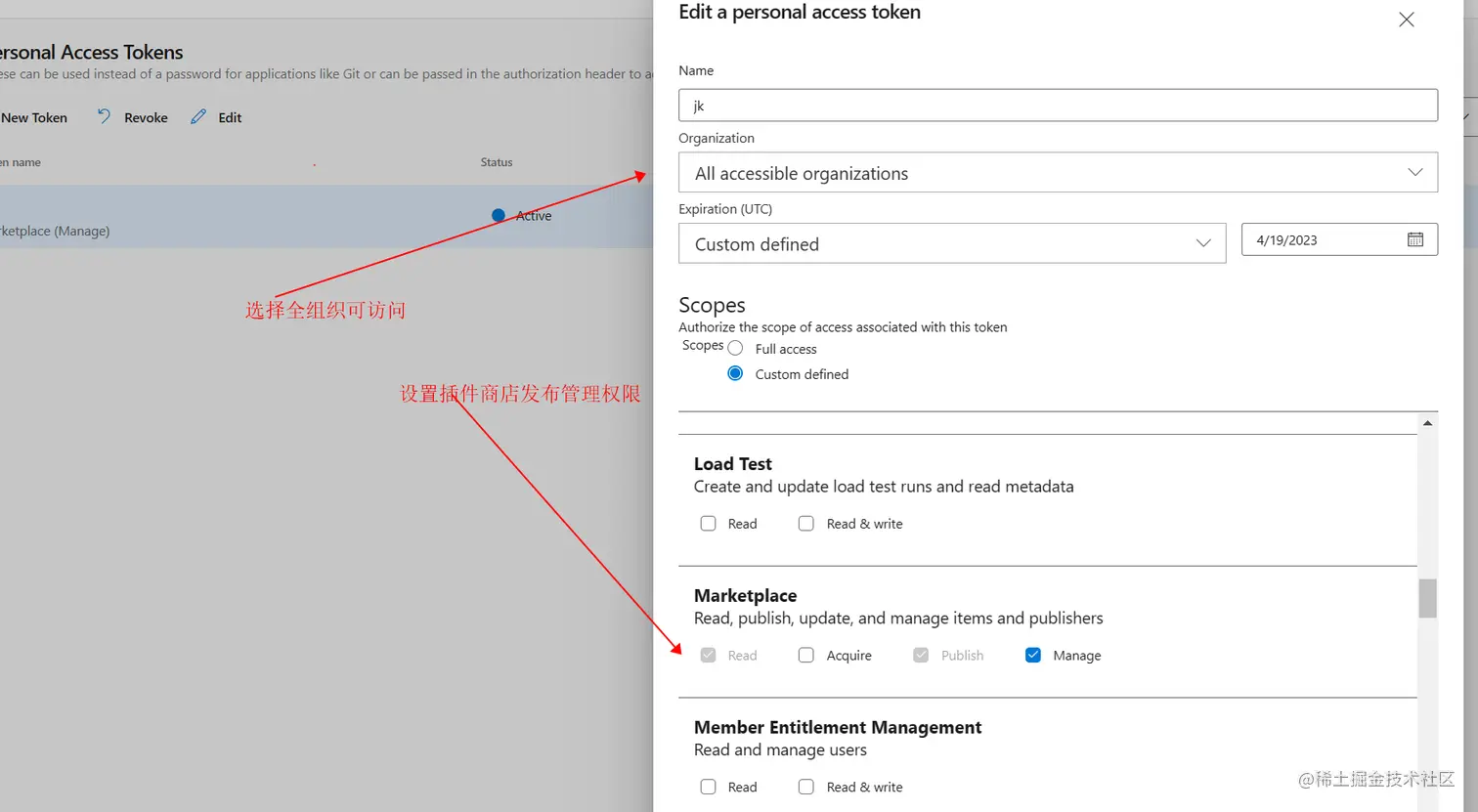Click the Expiration (UTC) label
Image resolution: width=1478 pixels, height=812 pixels.
pyautogui.click(x=725, y=209)
